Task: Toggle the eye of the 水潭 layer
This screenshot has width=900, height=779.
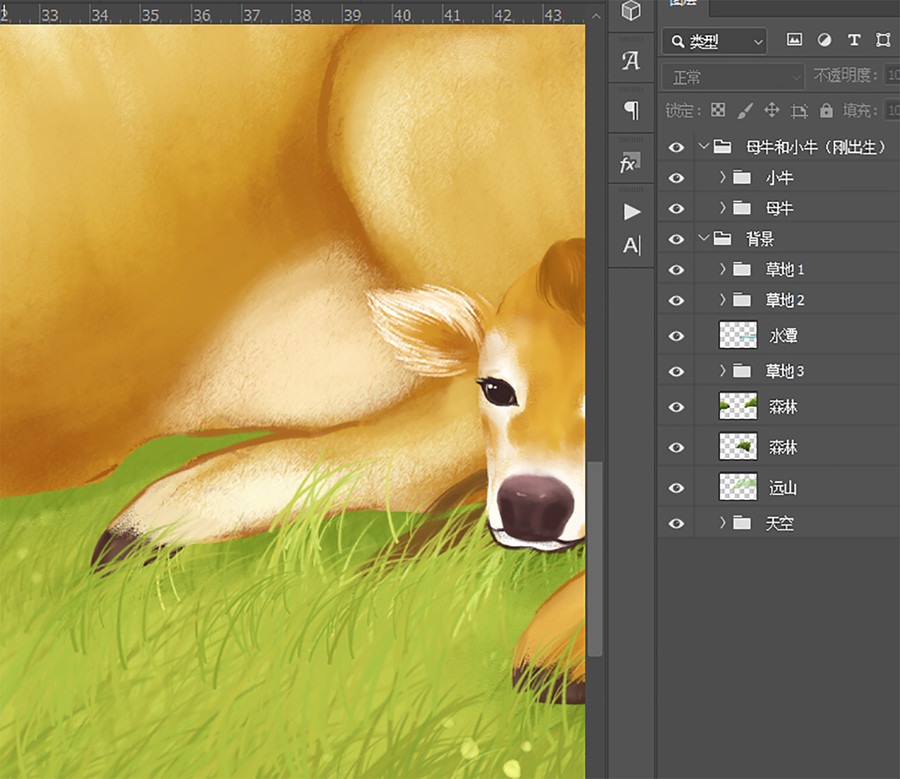Action: coord(676,336)
